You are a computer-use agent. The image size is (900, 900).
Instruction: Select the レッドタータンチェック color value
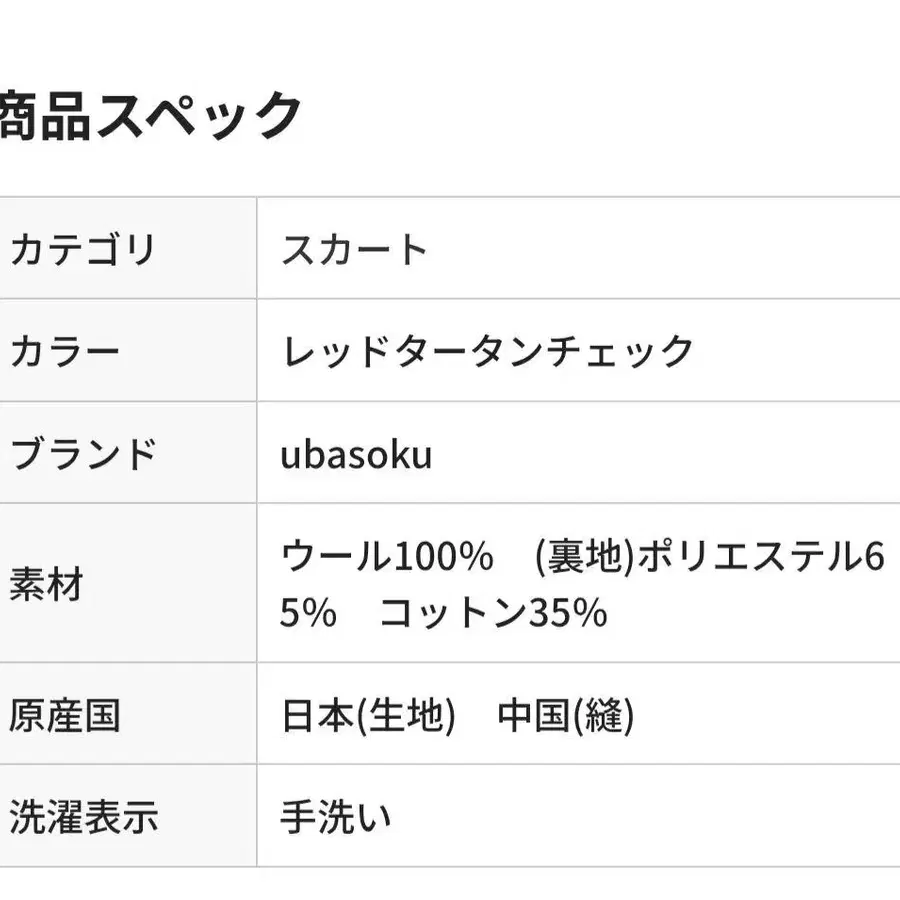click(x=487, y=351)
